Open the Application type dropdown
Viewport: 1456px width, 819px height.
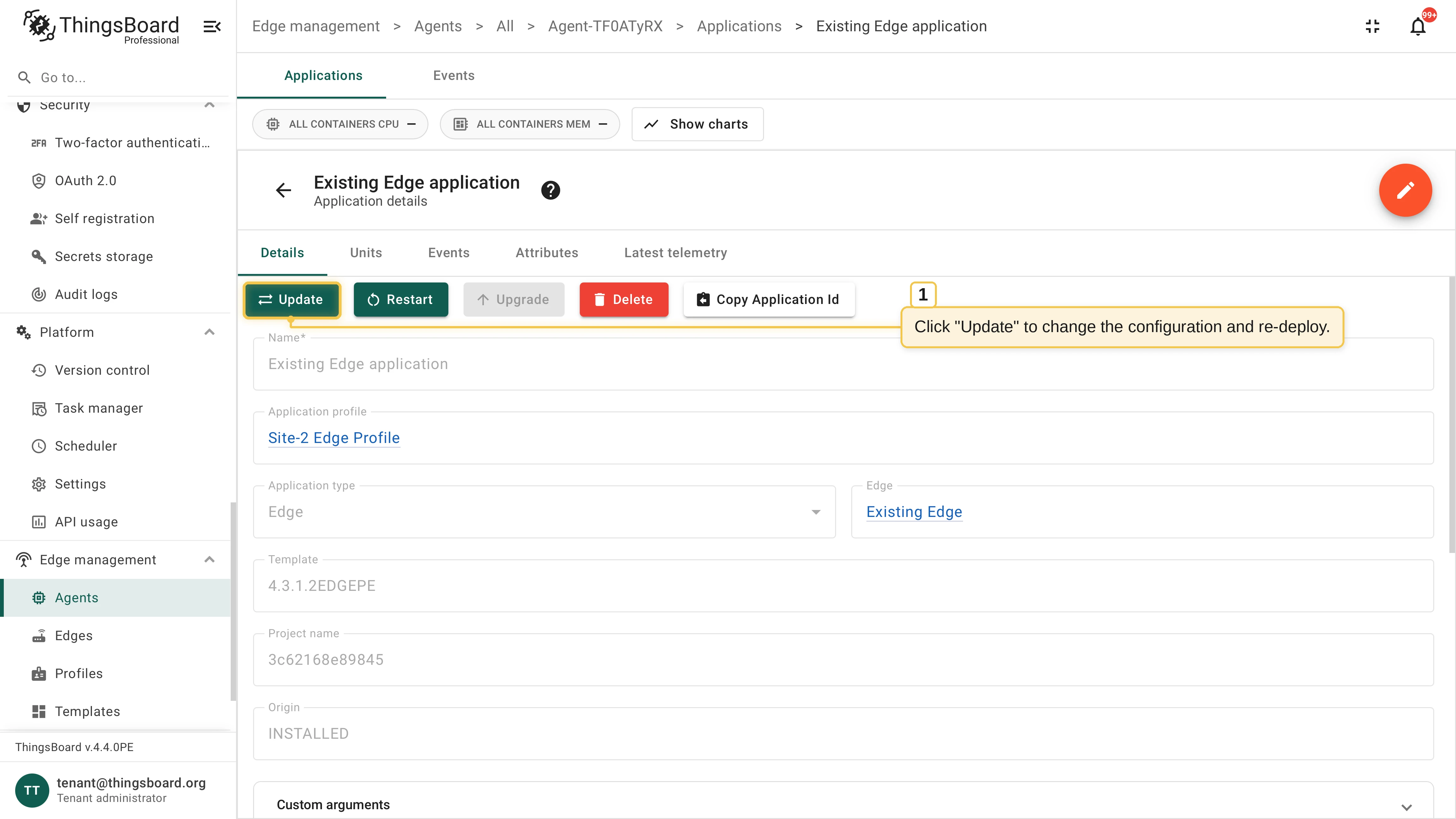click(544, 512)
